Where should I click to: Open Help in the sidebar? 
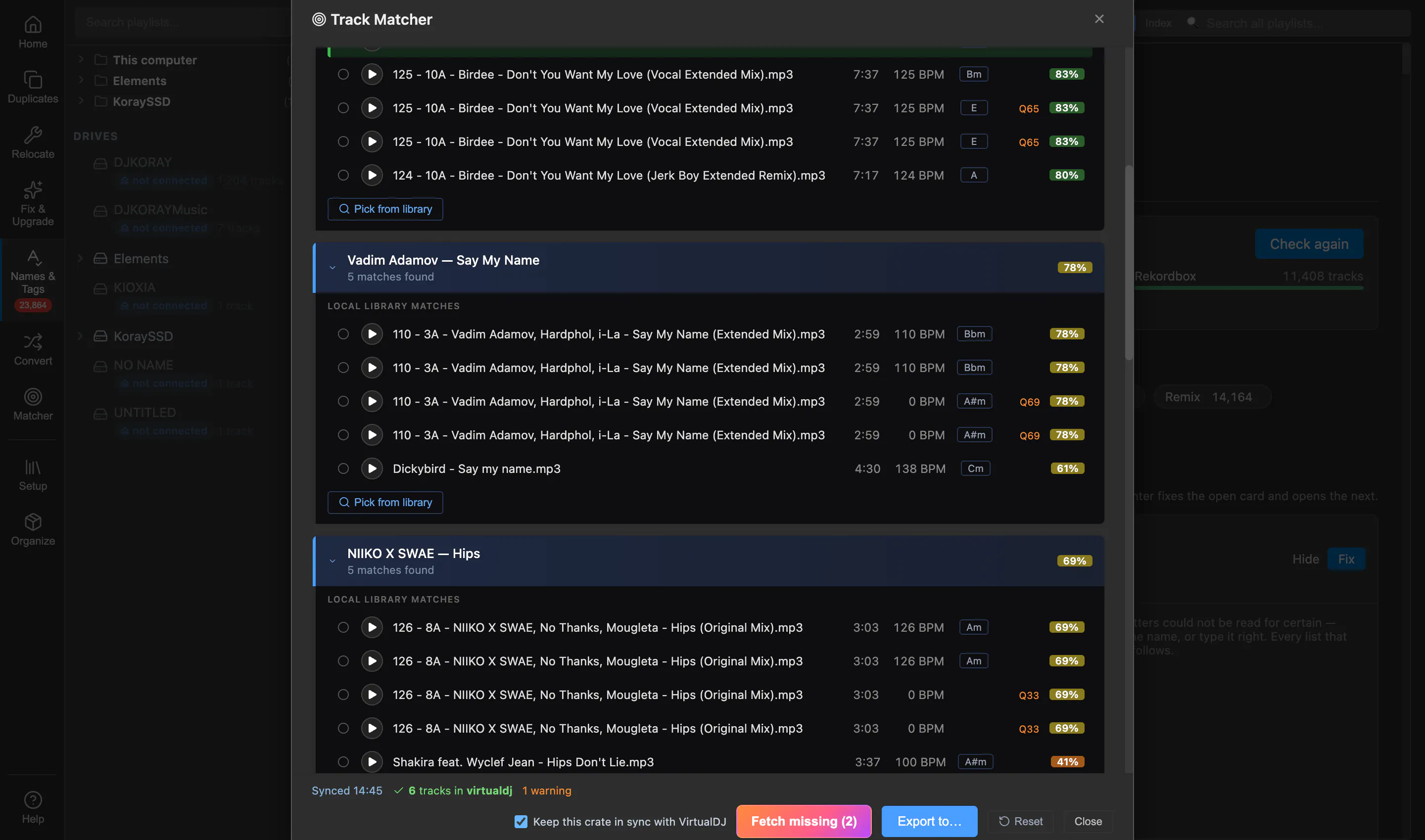[33, 807]
